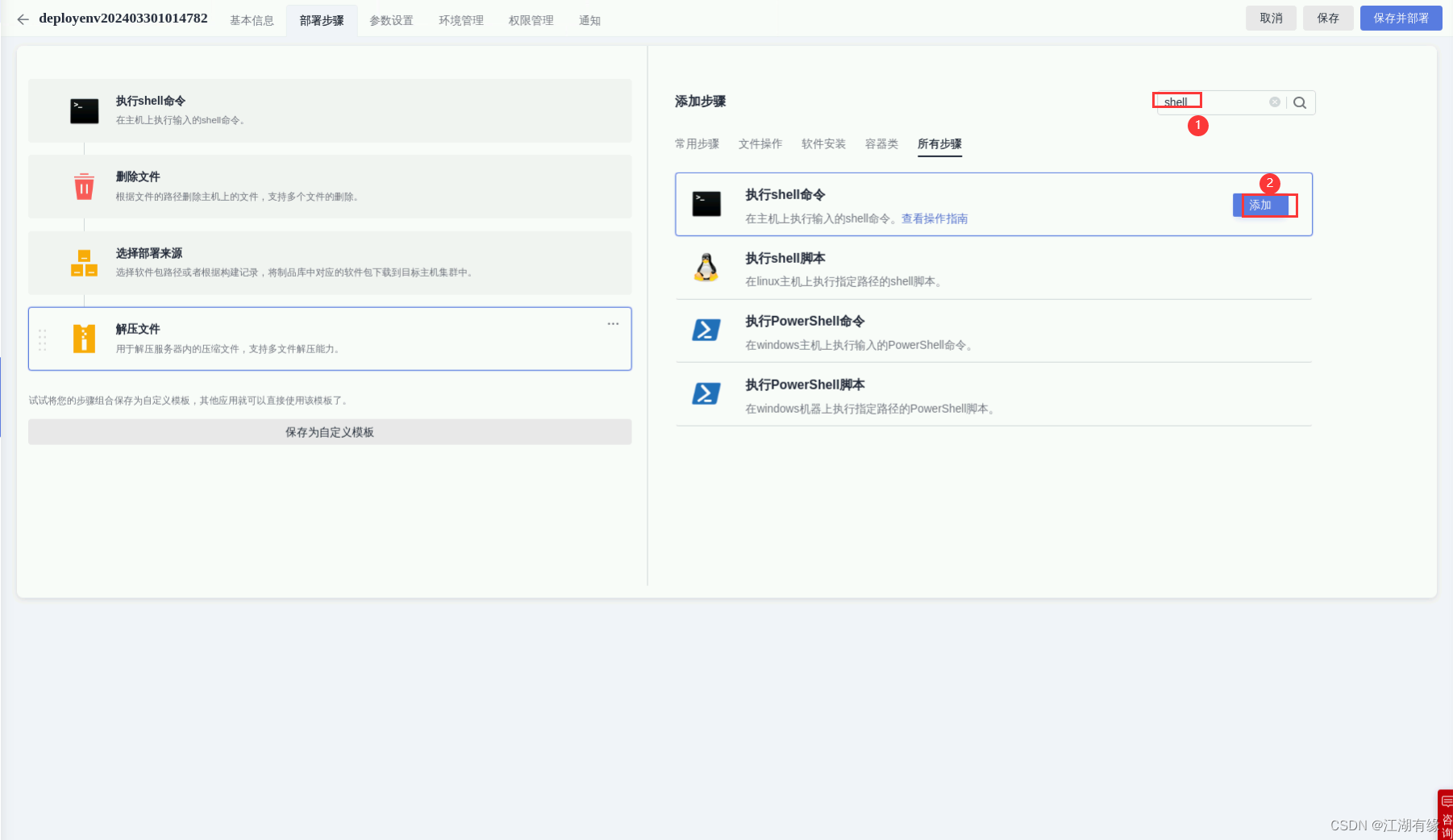Image resolution: width=1453 pixels, height=840 pixels.
Task: Click the magnifier search icon
Action: click(x=1300, y=102)
